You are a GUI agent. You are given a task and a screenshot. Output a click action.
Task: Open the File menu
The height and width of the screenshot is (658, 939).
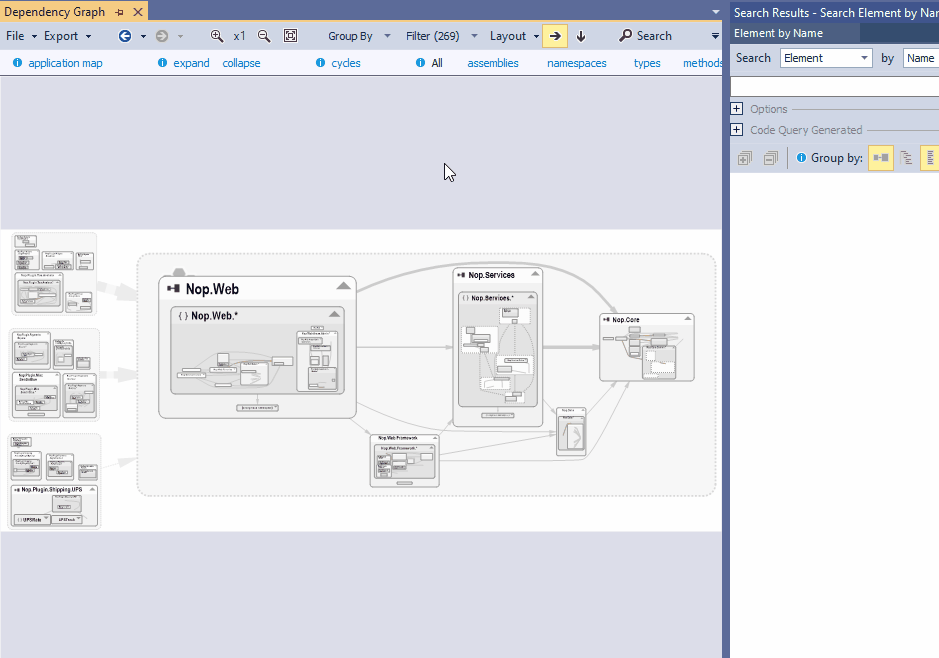pyautogui.click(x=18, y=36)
